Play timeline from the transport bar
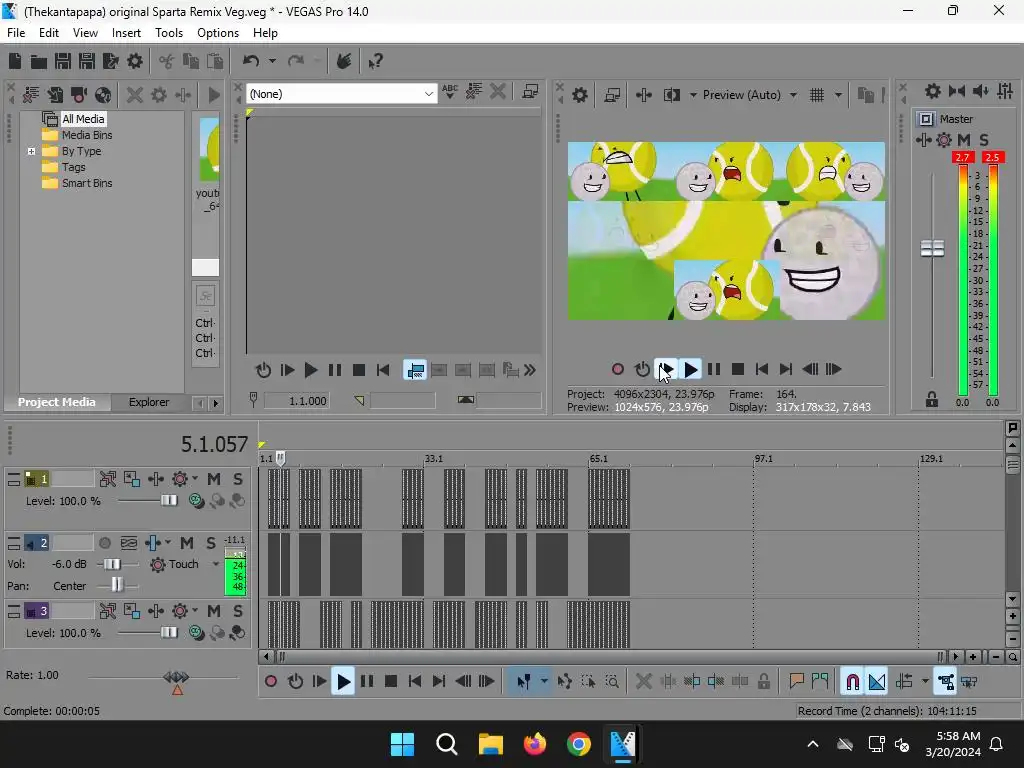The image size is (1024, 768). (x=343, y=682)
